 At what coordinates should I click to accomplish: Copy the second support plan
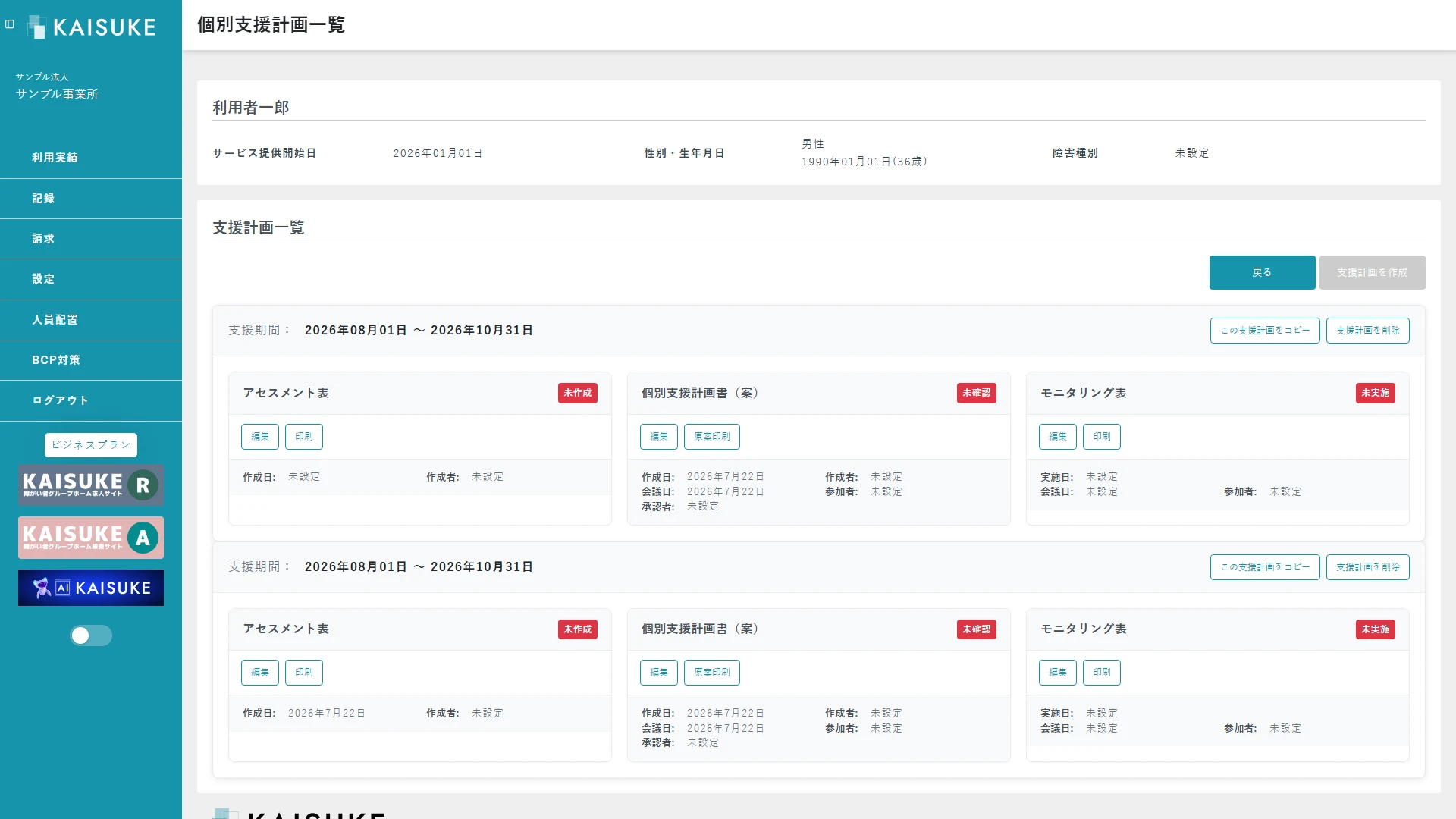(1265, 567)
